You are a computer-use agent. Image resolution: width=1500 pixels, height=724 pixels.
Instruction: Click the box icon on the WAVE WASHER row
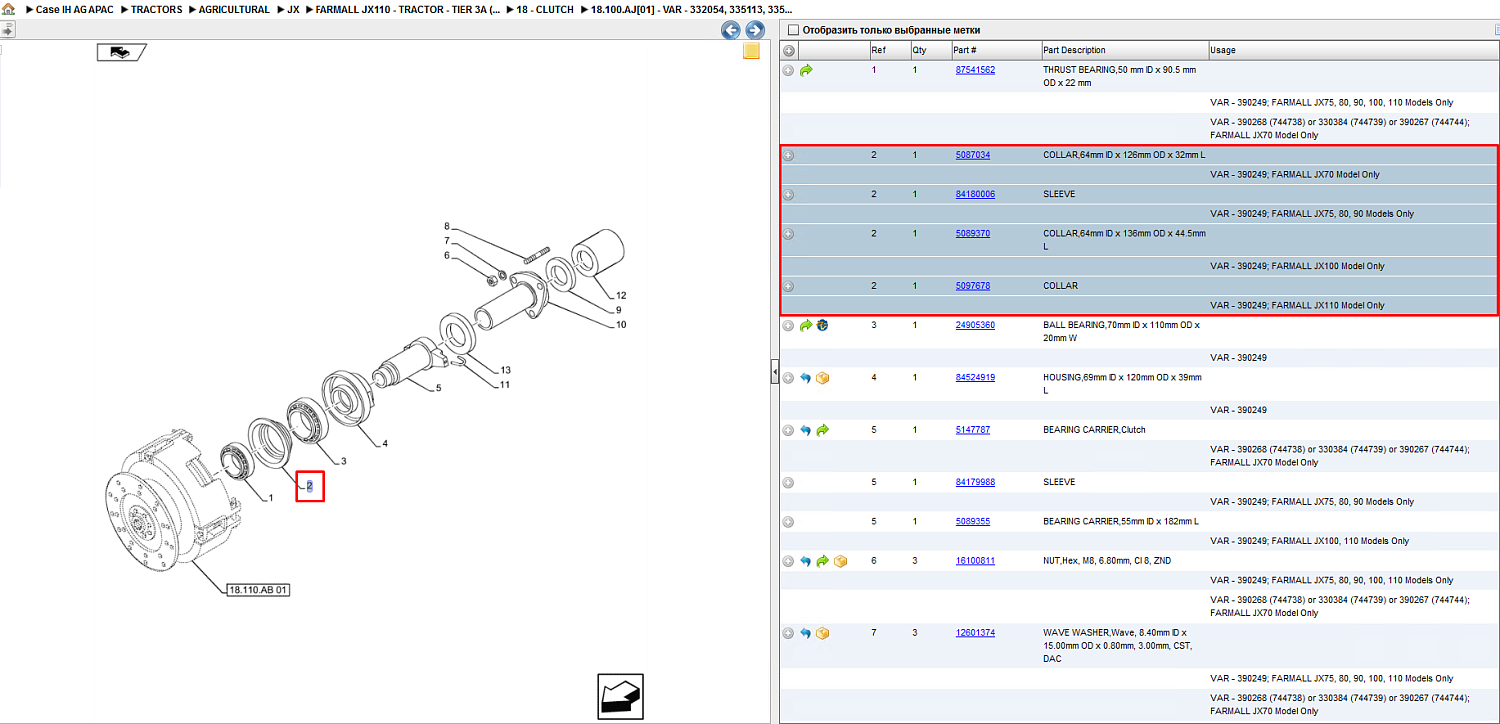[823, 634]
